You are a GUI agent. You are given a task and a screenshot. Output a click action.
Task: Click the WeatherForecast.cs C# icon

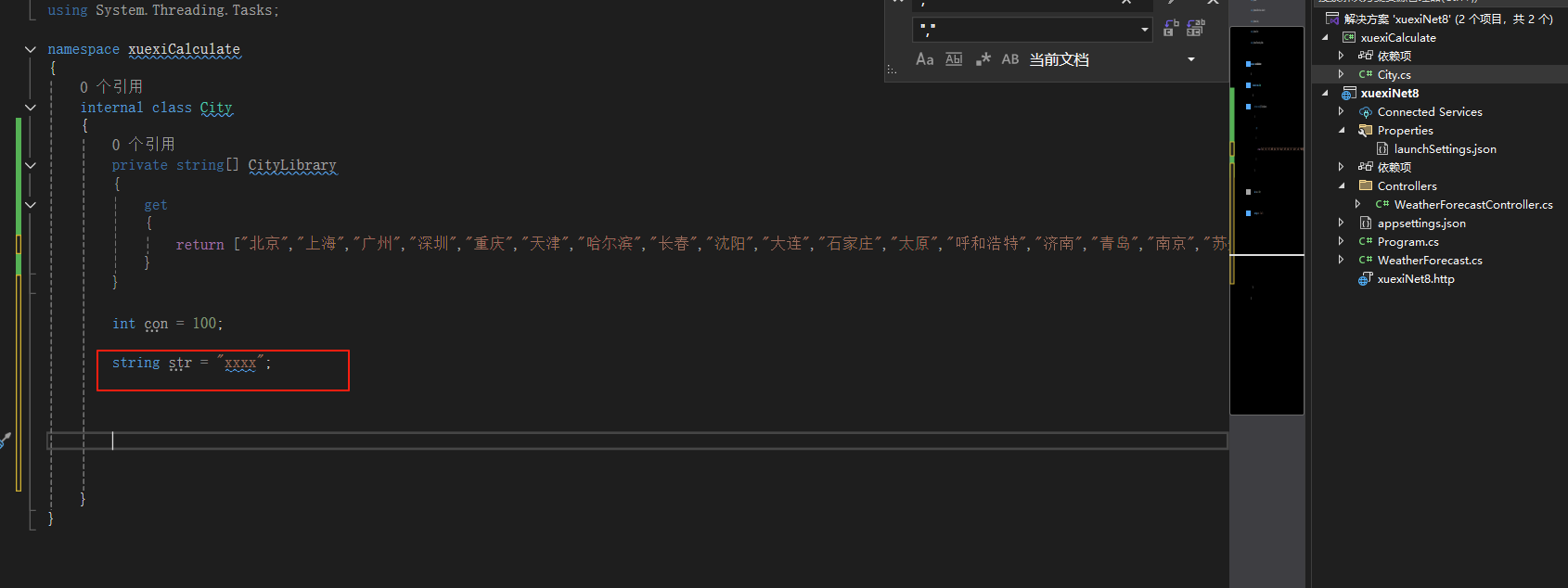[x=1366, y=260]
